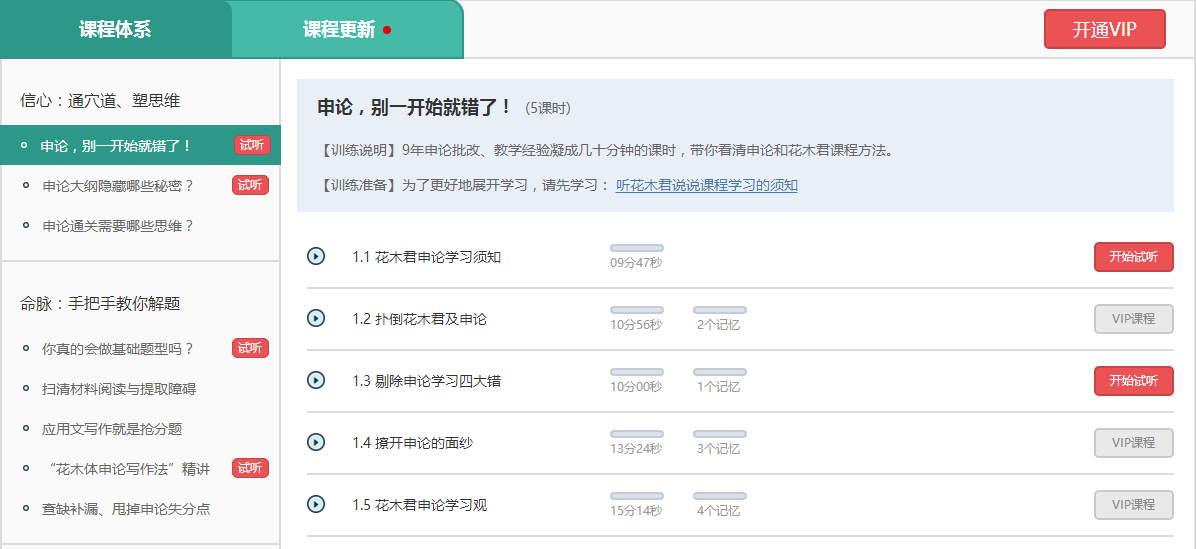This screenshot has height=549, width=1196.
Task: Click duration progress bar above 10分56秒
Action: click(x=637, y=310)
